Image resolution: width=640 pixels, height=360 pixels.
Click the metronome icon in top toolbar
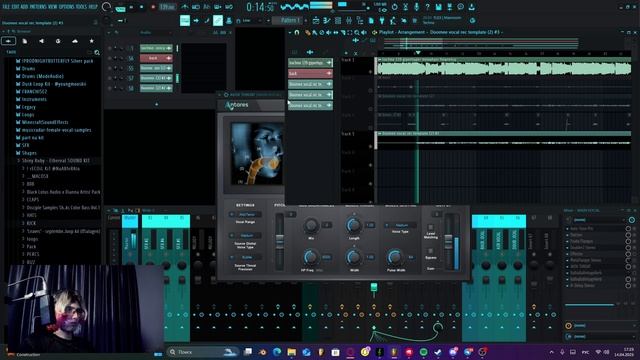pyautogui.click(x=185, y=7)
